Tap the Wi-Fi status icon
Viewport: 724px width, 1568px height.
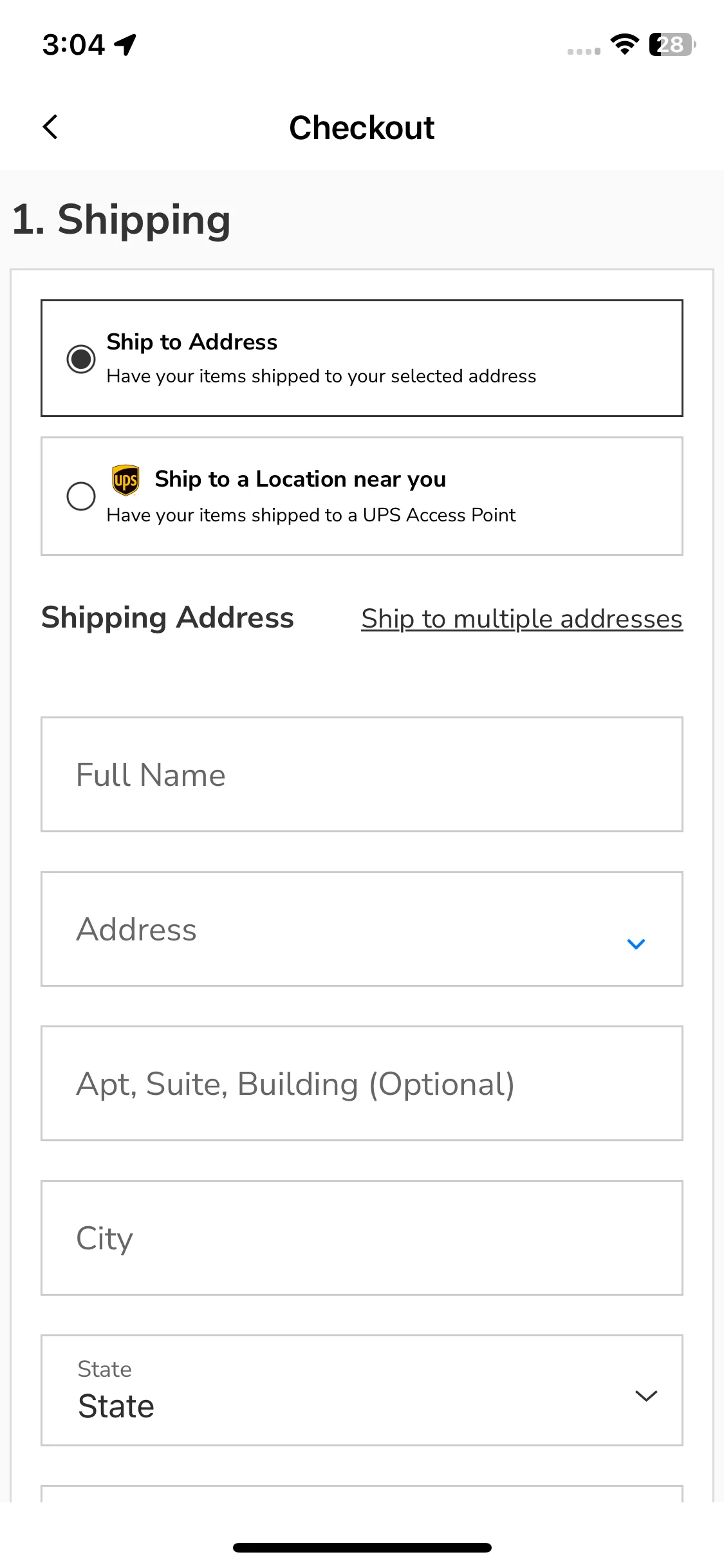coord(624,44)
